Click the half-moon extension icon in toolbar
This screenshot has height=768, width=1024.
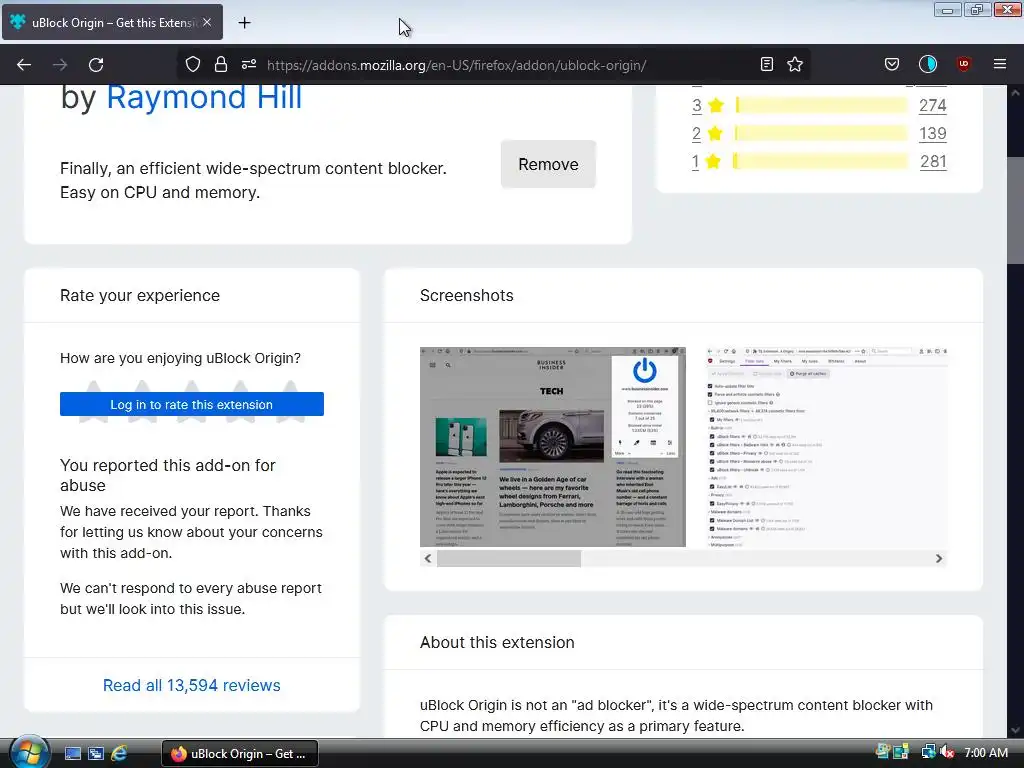coord(927,64)
